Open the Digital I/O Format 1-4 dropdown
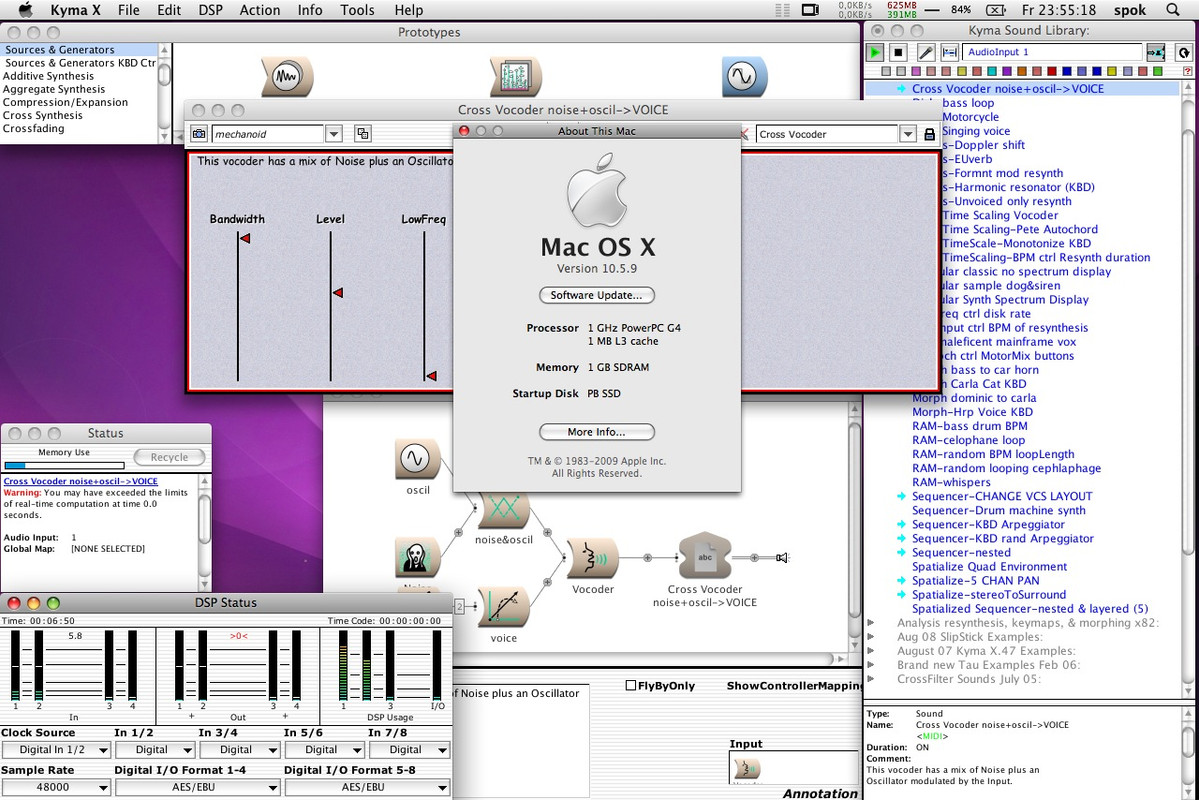The height and width of the screenshot is (800, 1199). 198,787
